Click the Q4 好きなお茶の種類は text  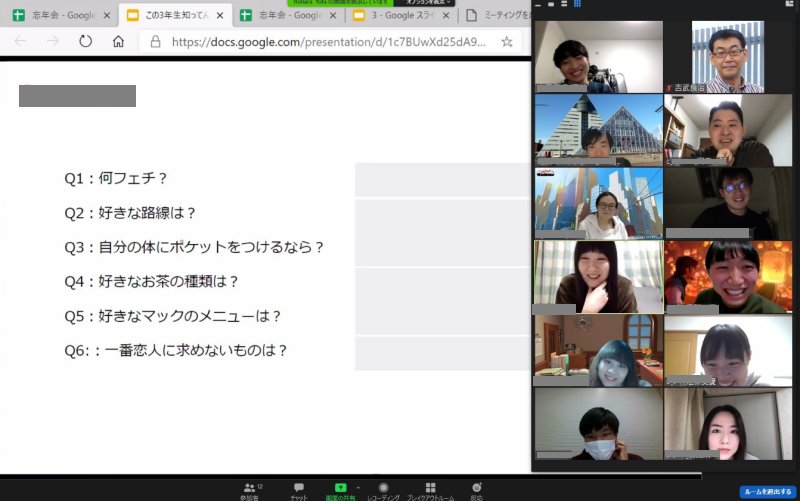click(151, 281)
